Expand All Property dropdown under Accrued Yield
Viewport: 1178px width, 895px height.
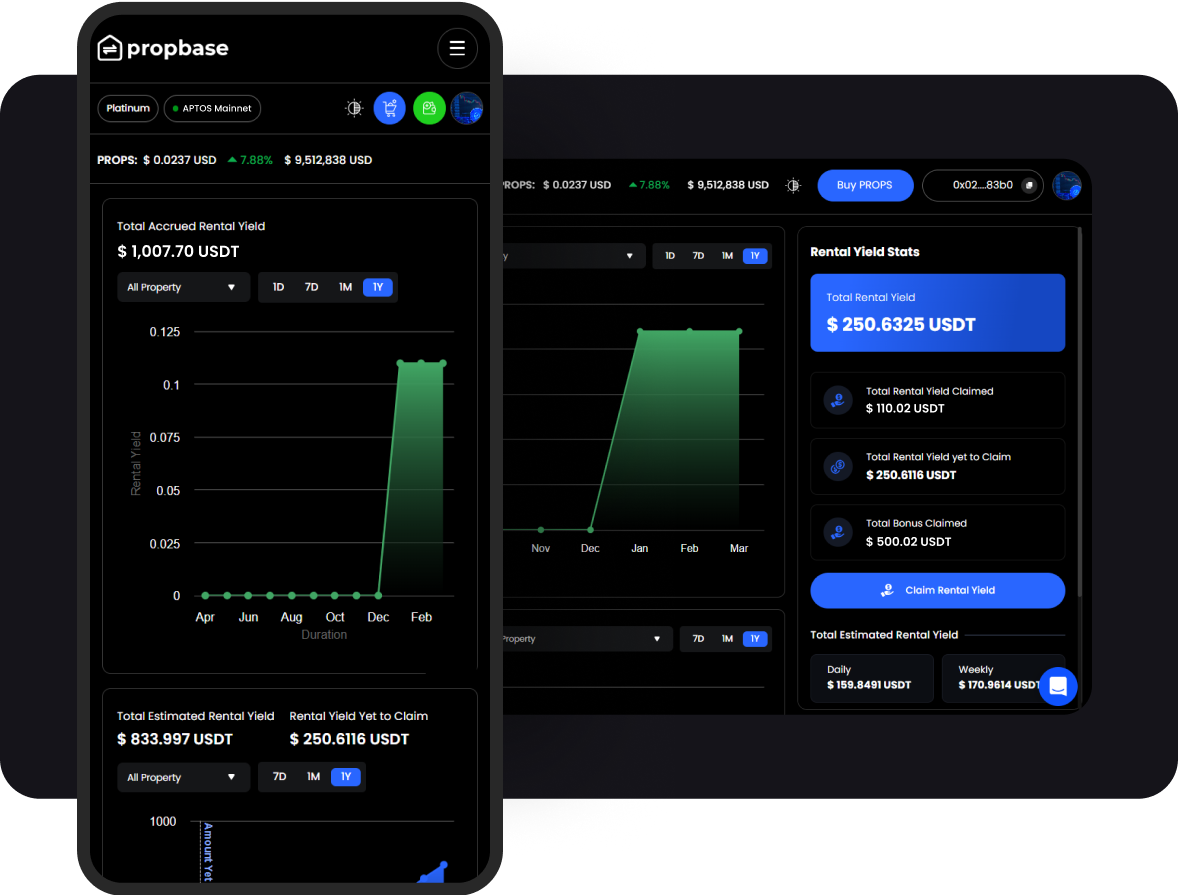click(x=182, y=287)
